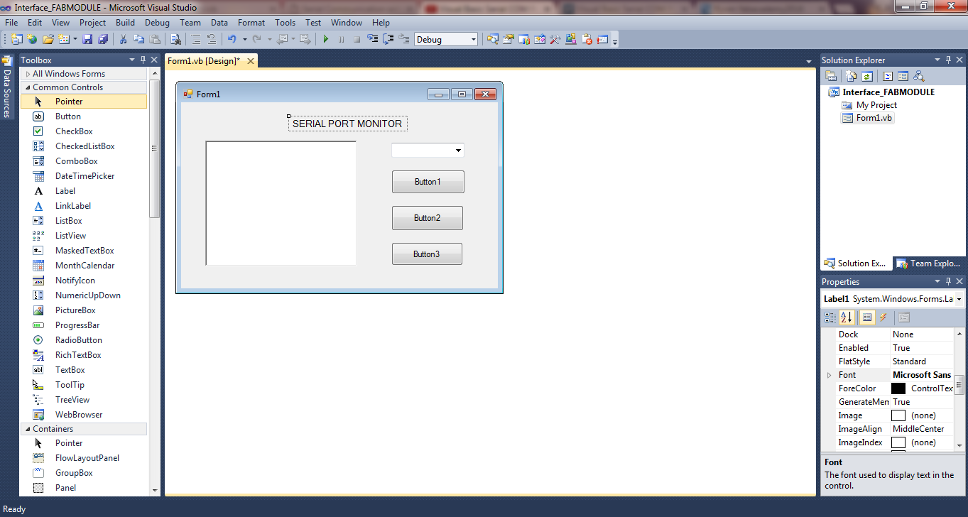Click the Image property white swatch
This screenshot has height=517, width=968.
tap(898, 416)
